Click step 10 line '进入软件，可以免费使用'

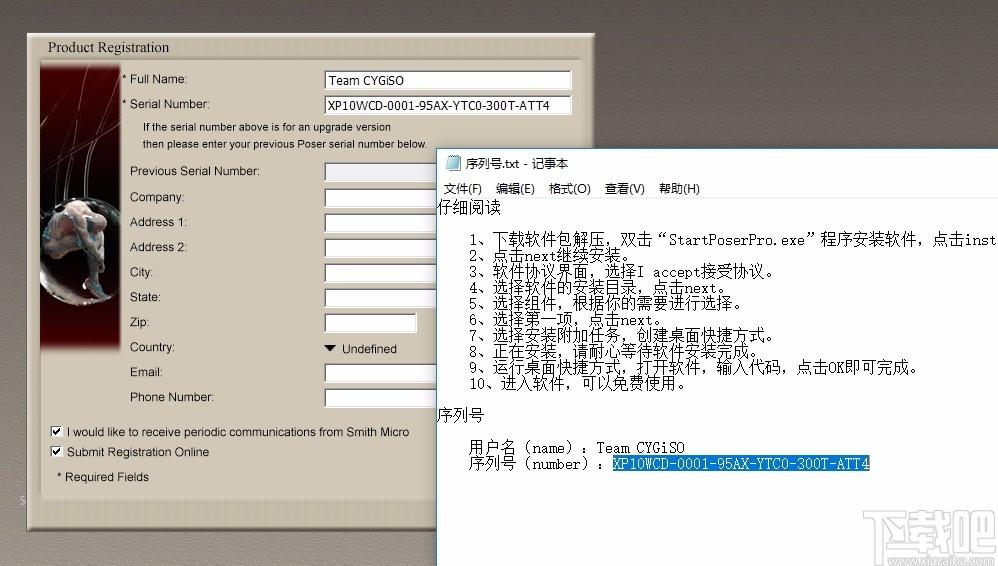[x=577, y=383]
